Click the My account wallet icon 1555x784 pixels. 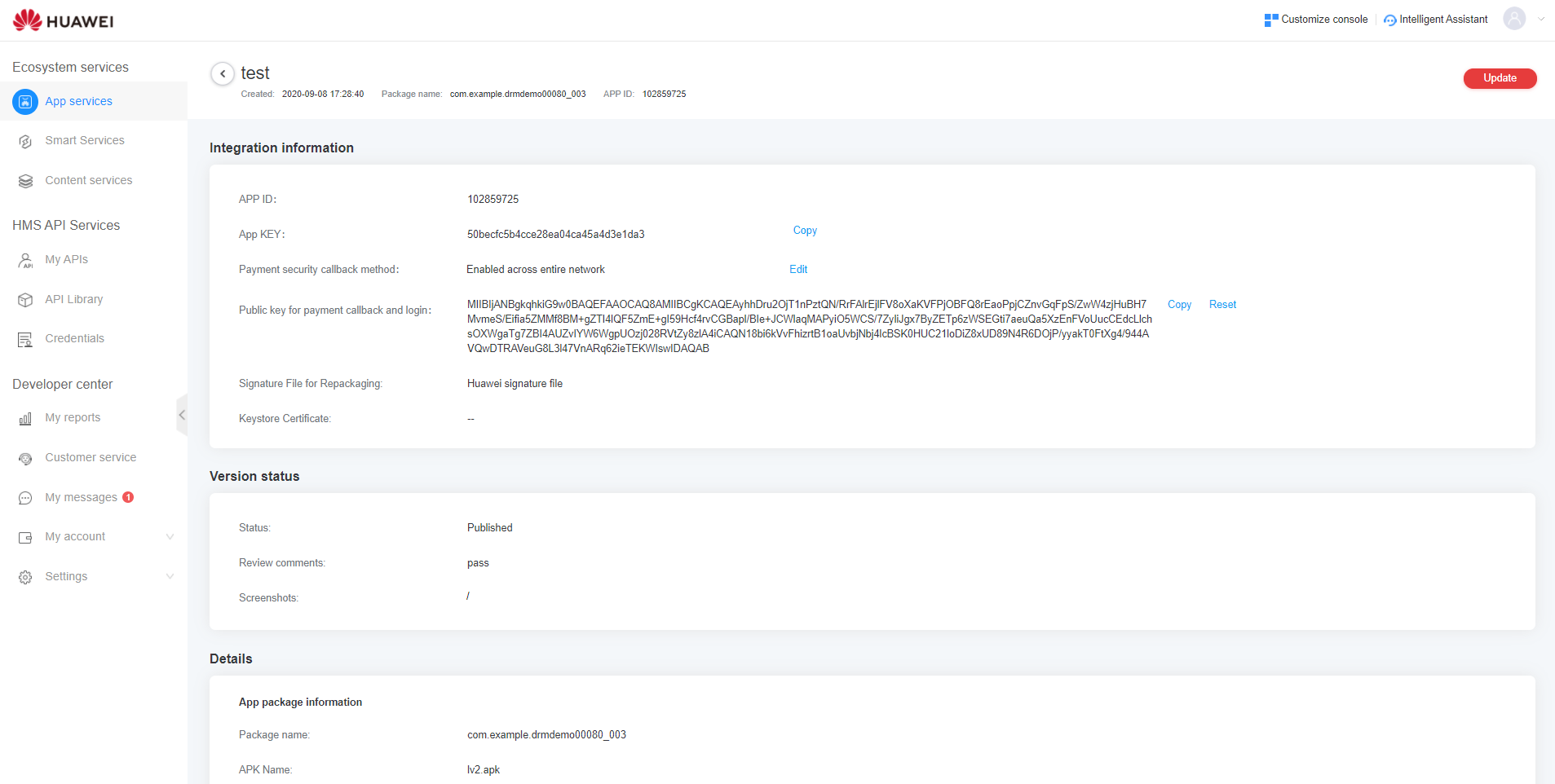(25, 537)
